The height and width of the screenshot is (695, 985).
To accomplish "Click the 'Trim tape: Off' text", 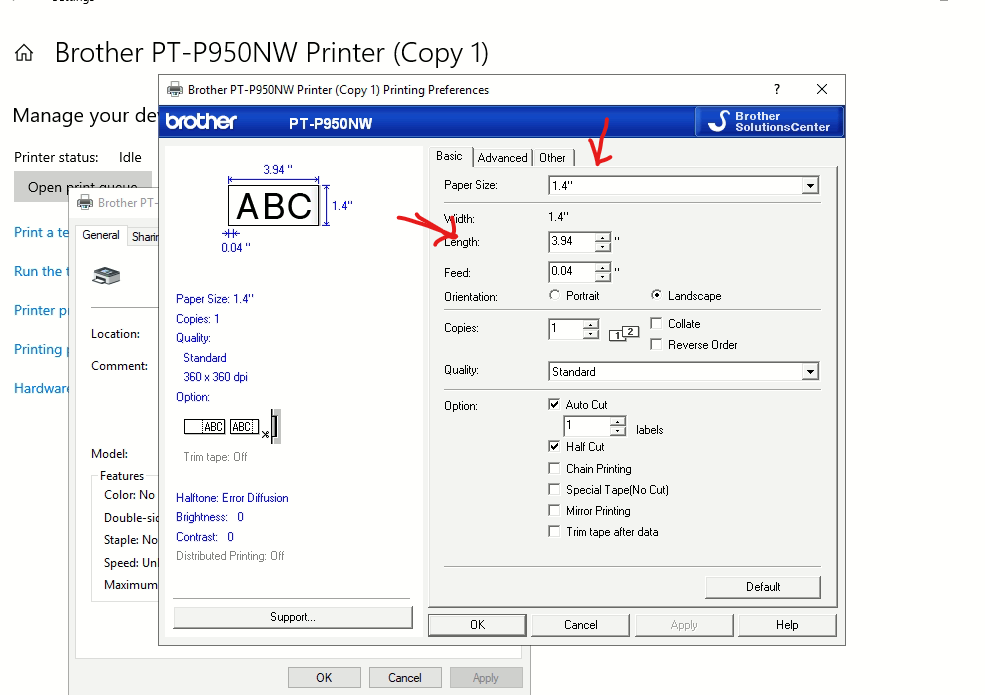I will pyautogui.click(x=215, y=457).
